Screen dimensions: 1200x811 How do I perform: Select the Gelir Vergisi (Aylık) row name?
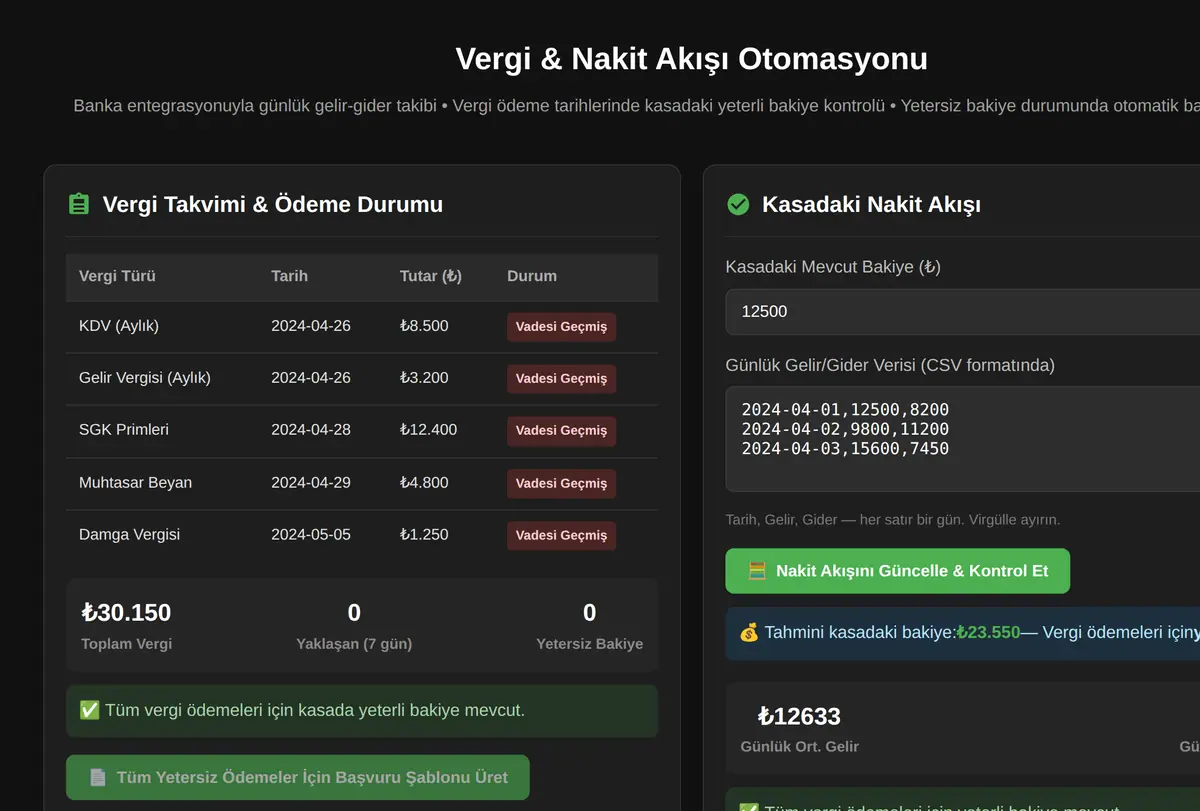click(145, 378)
